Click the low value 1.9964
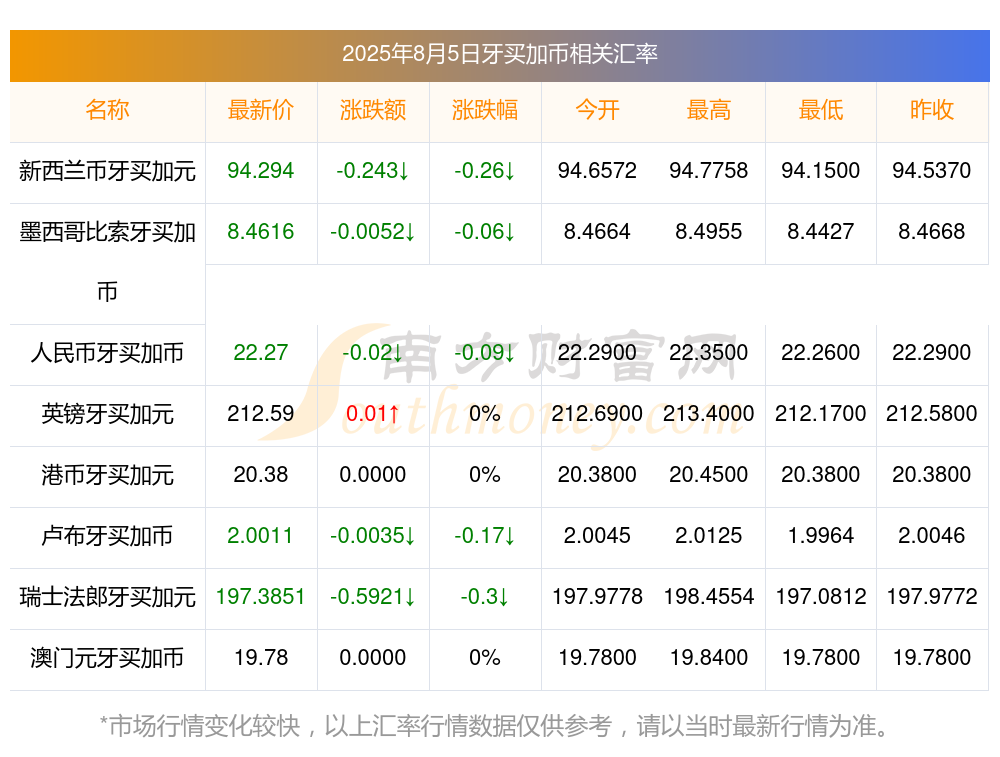The width and height of the screenshot is (1000, 757). click(821, 536)
